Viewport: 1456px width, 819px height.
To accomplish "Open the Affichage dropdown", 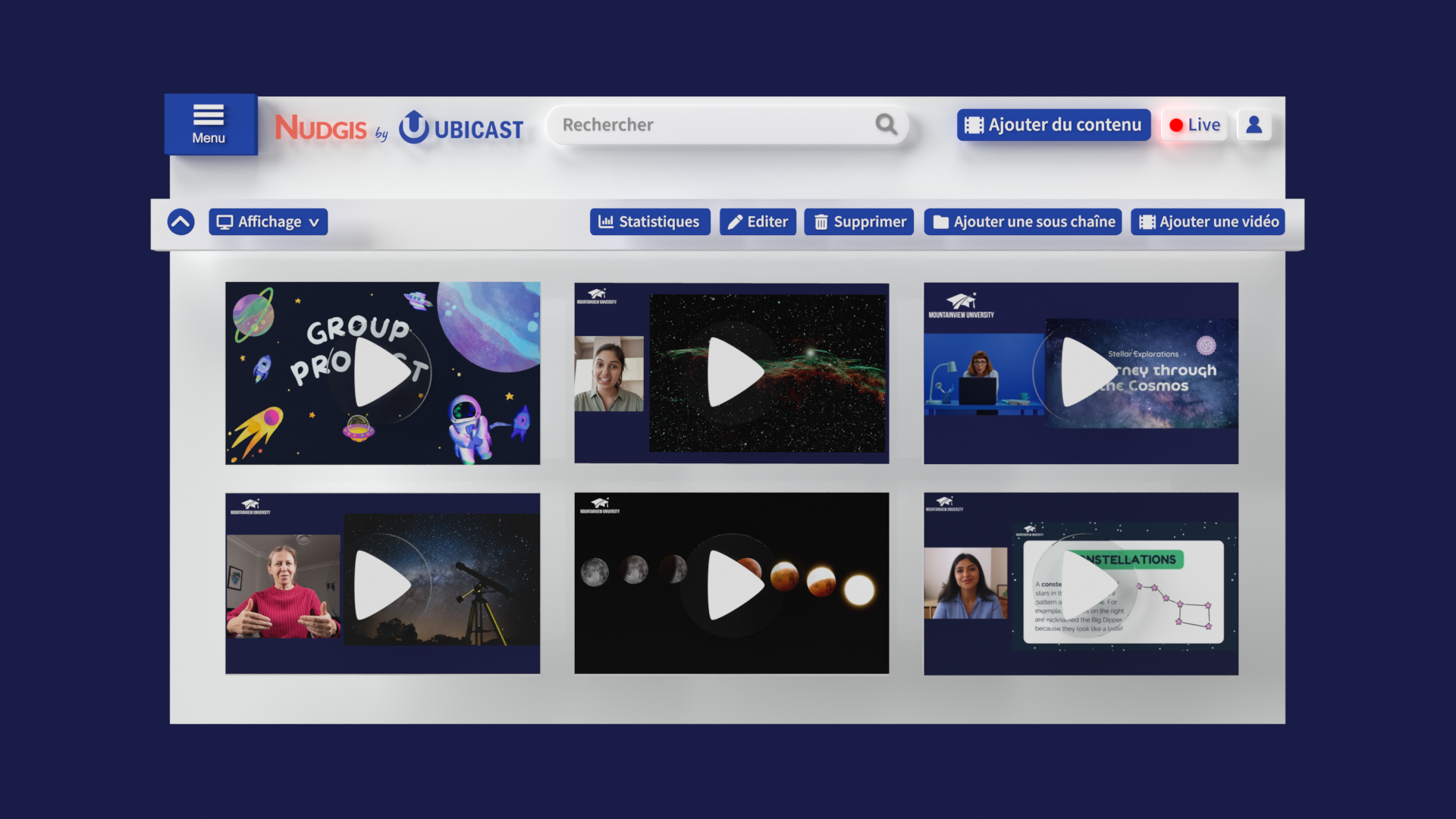I will tap(268, 221).
